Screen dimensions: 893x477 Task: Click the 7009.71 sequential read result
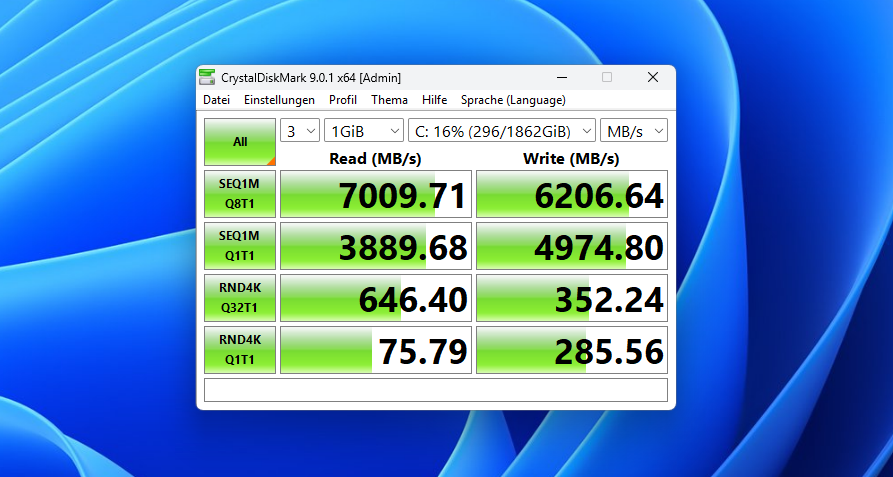[375, 194]
